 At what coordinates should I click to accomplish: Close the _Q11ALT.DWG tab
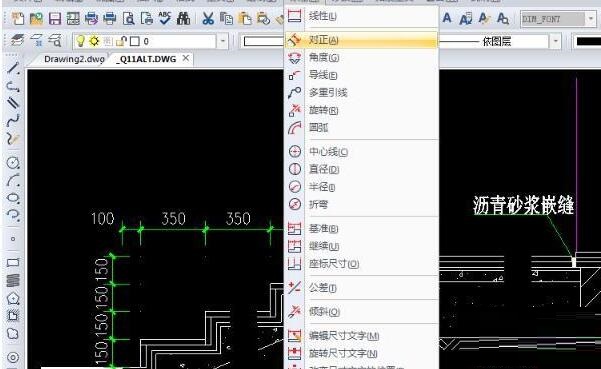coord(186,58)
